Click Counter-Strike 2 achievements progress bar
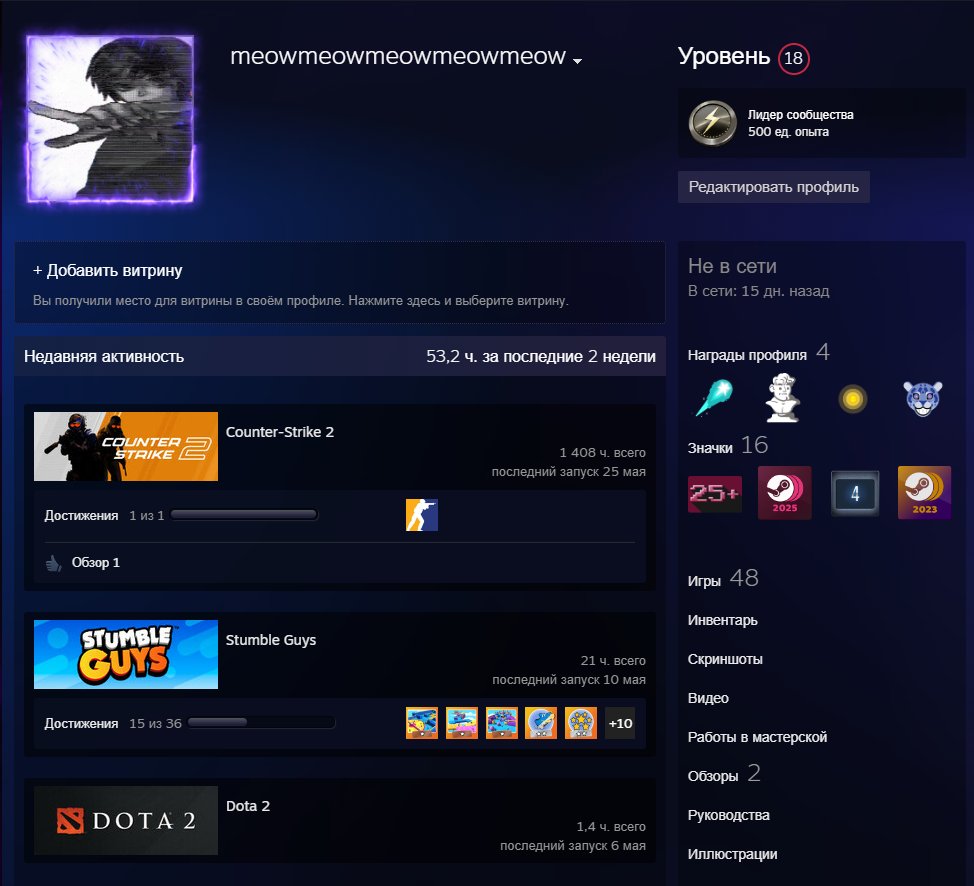Image resolution: width=974 pixels, height=886 pixels. coord(244,514)
